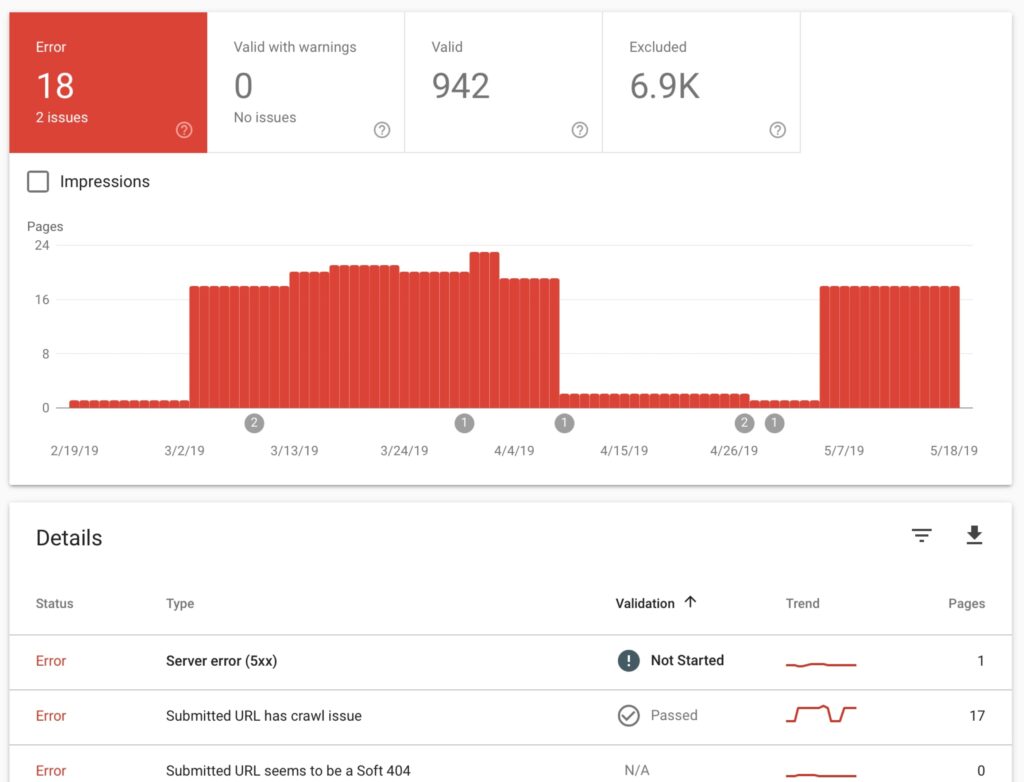Image resolution: width=1024 pixels, height=782 pixels.
Task: Click the Not Started validation status icon
Action: [x=629, y=660]
